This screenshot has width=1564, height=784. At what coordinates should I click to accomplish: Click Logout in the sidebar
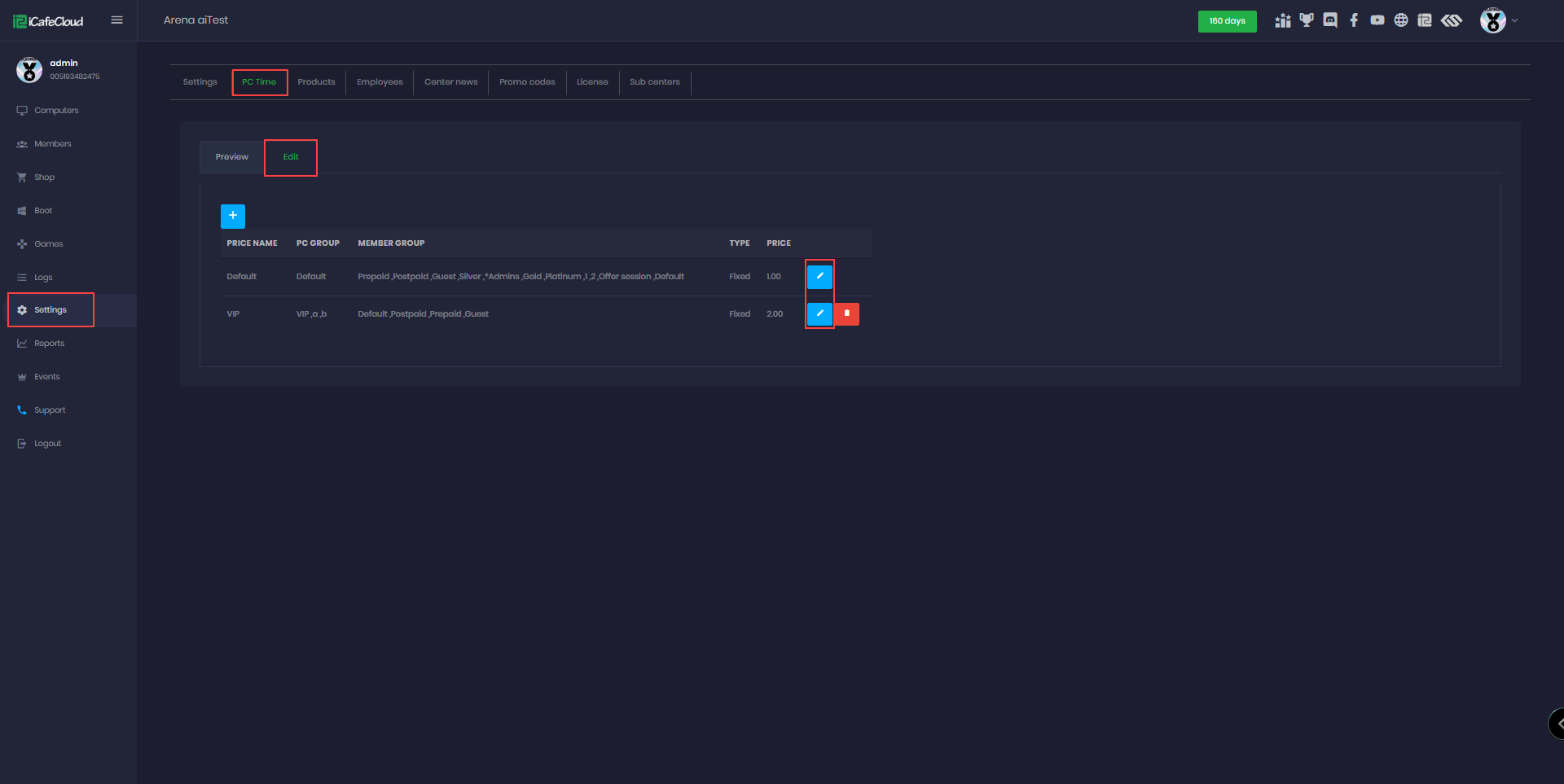pyautogui.click(x=47, y=444)
